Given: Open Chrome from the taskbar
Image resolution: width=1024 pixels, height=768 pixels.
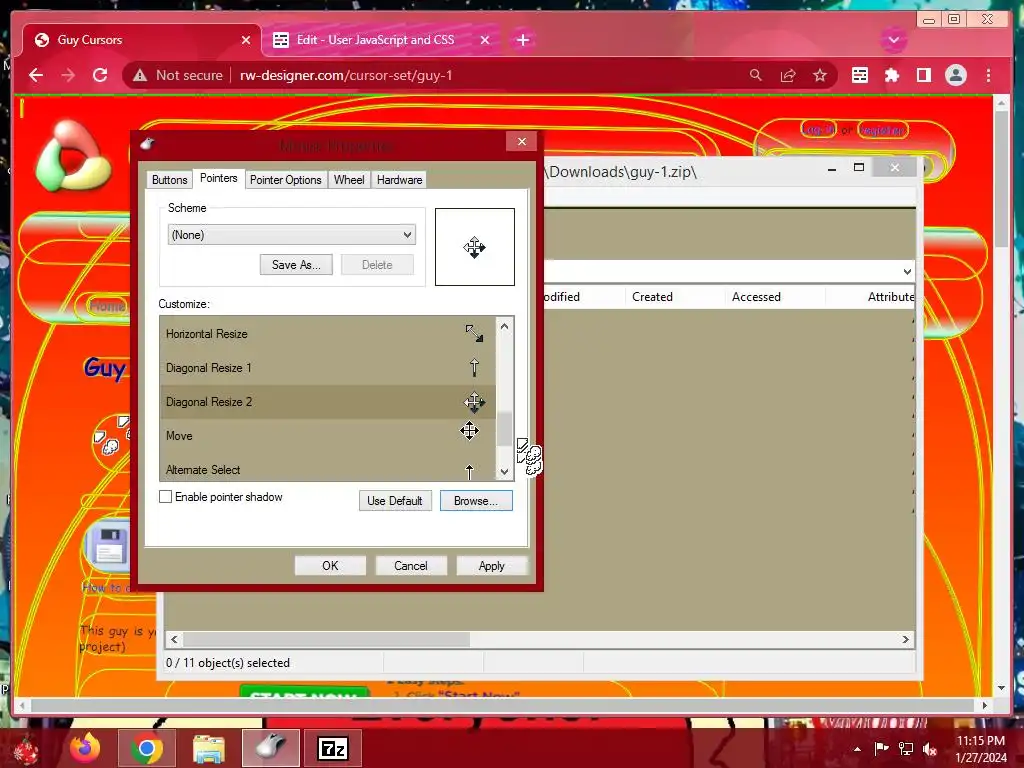Looking at the screenshot, I should coord(146,748).
